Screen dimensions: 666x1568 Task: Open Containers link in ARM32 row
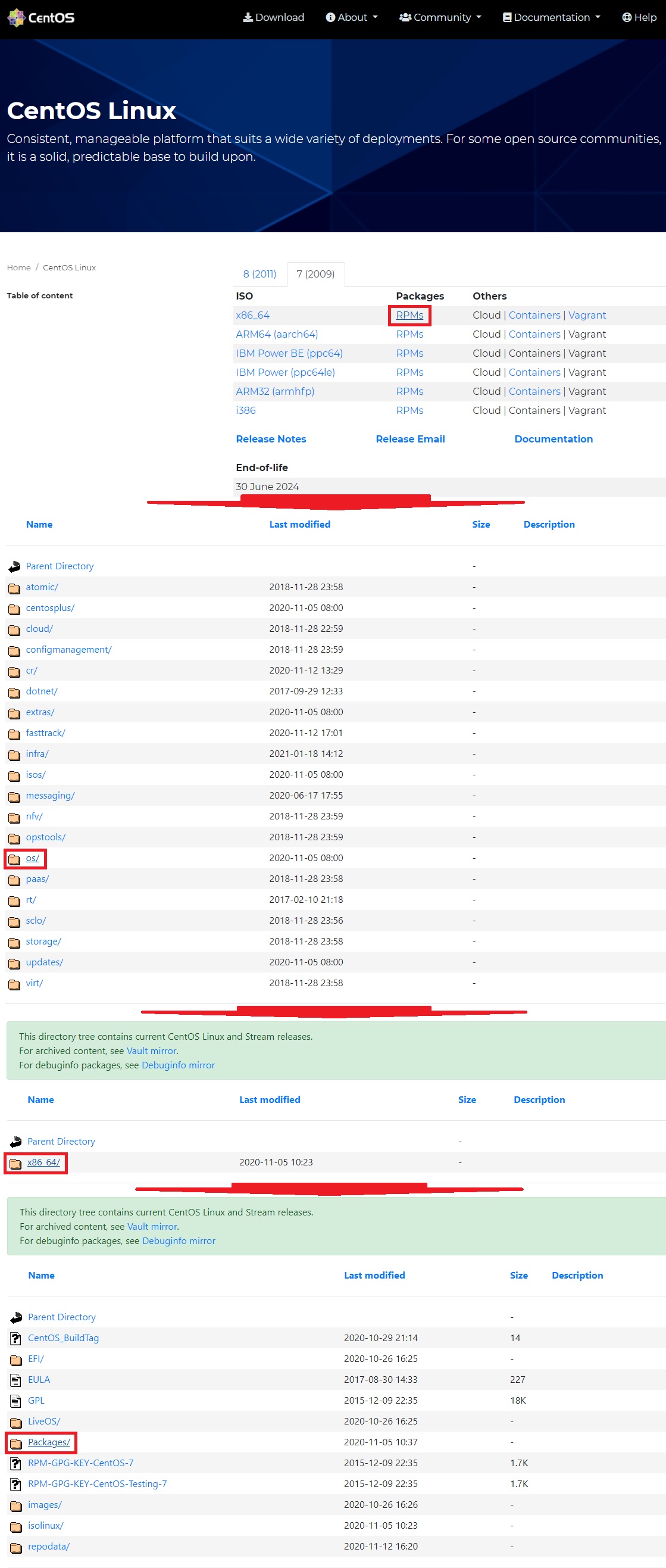pyautogui.click(x=534, y=391)
